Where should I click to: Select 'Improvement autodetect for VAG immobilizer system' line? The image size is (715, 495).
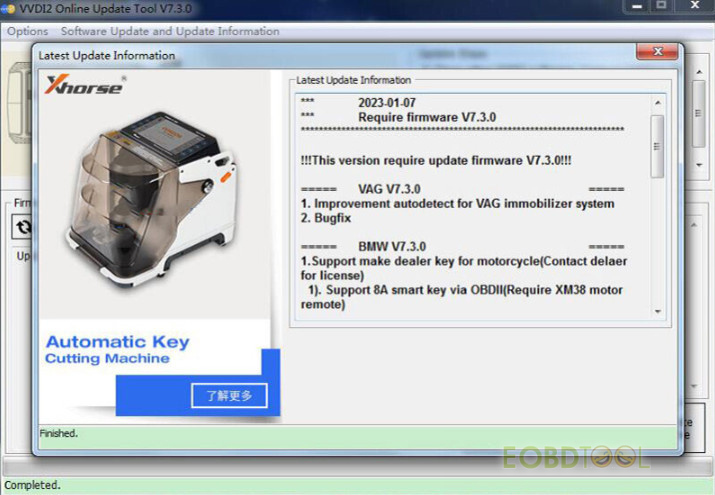[457, 204]
